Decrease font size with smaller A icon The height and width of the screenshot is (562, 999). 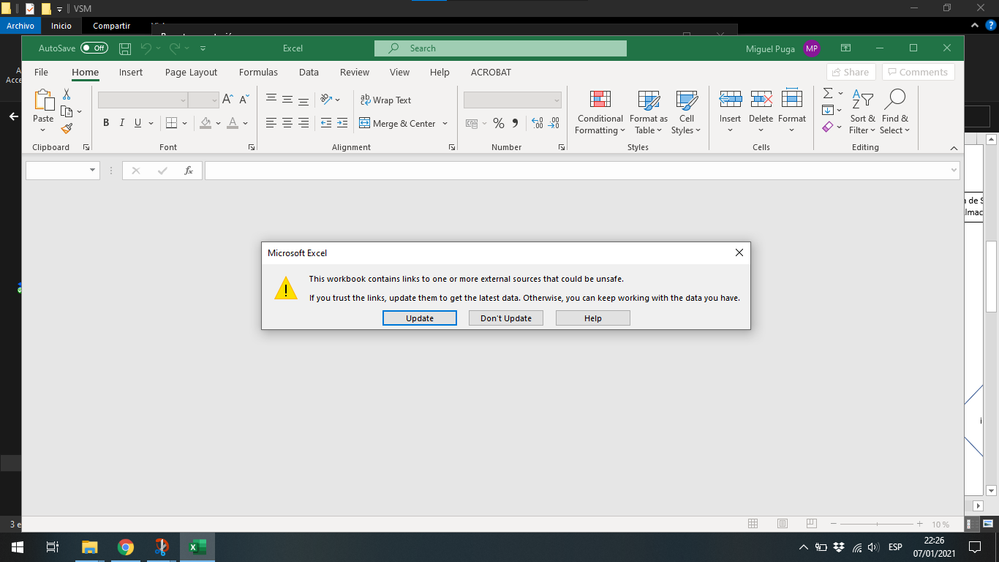coord(244,99)
